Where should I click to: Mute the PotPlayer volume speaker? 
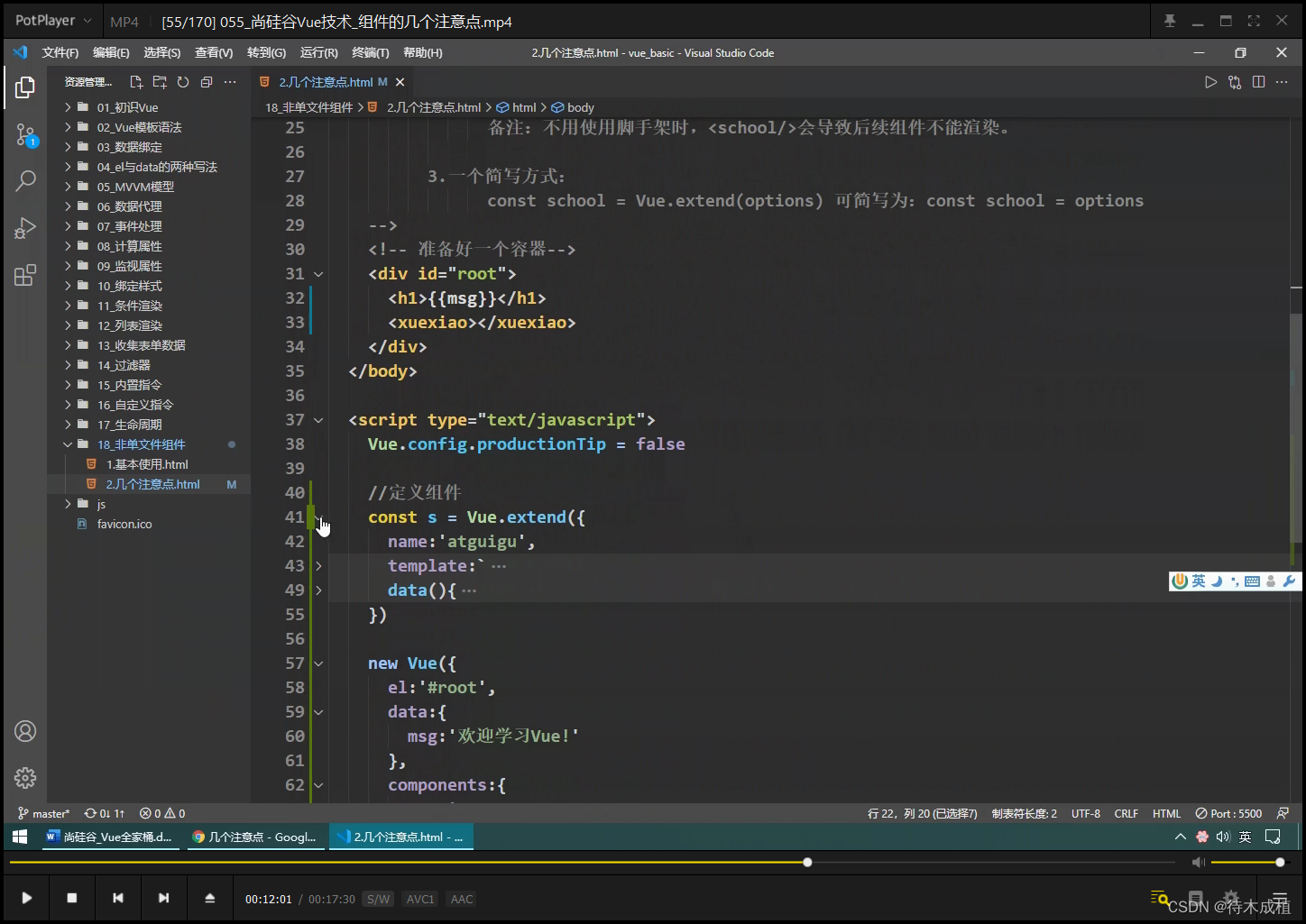(1198, 863)
